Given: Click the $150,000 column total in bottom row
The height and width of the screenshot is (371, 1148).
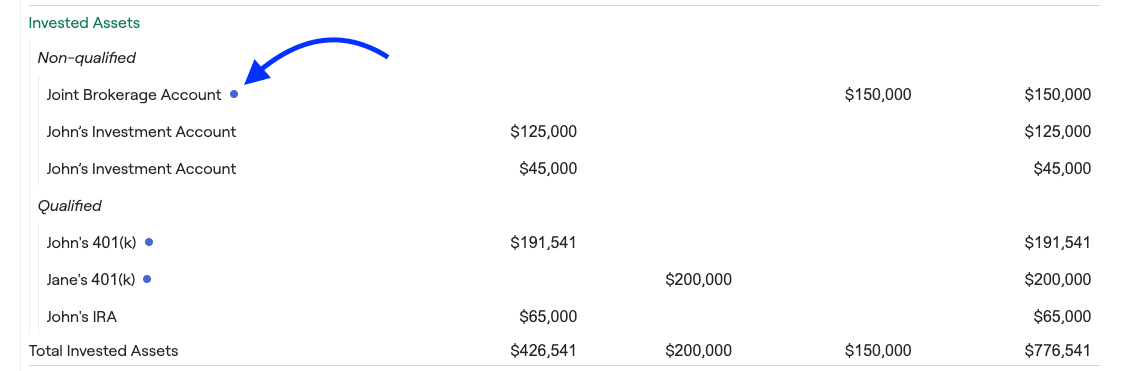Looking at the screenshot, I should 878,351.
